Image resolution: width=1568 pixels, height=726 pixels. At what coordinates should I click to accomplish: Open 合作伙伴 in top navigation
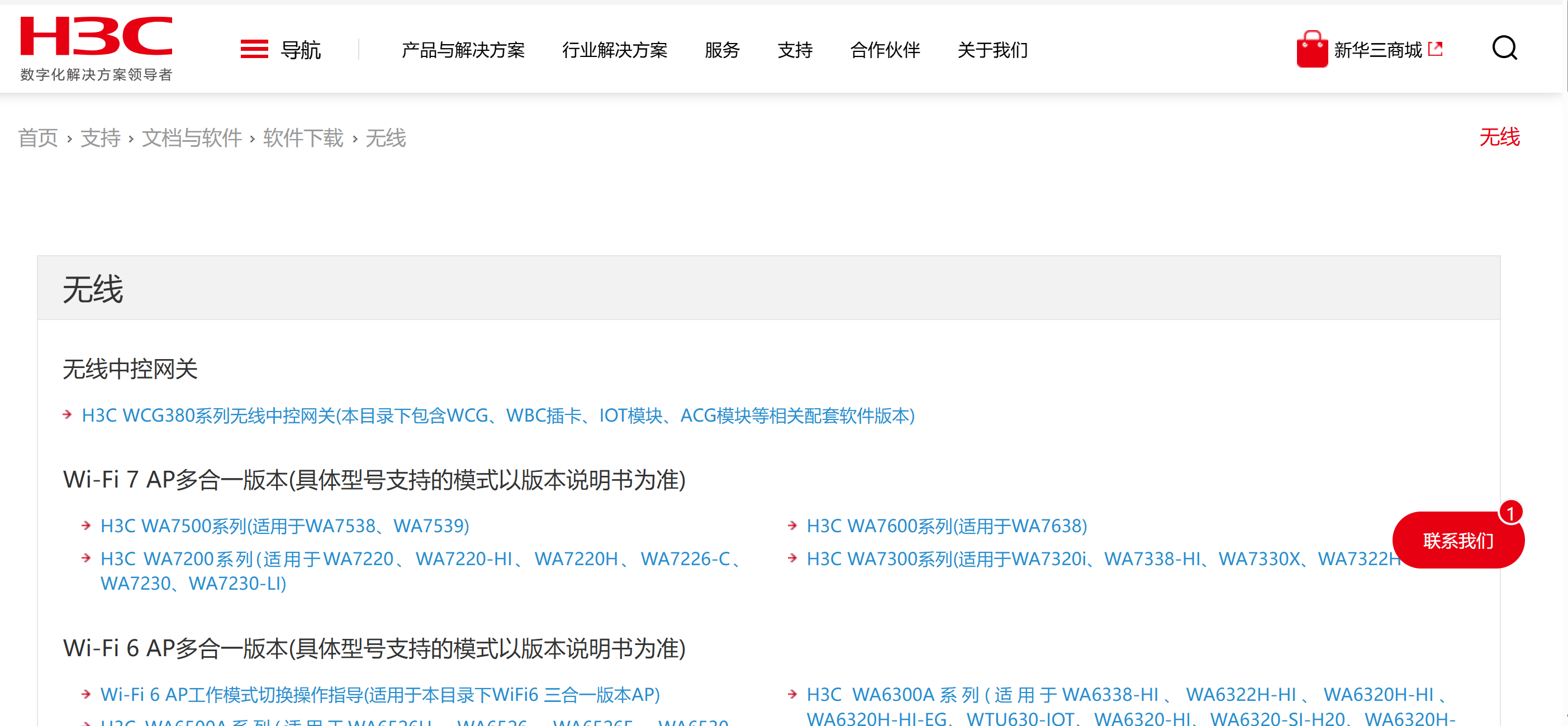pos(885,50)
